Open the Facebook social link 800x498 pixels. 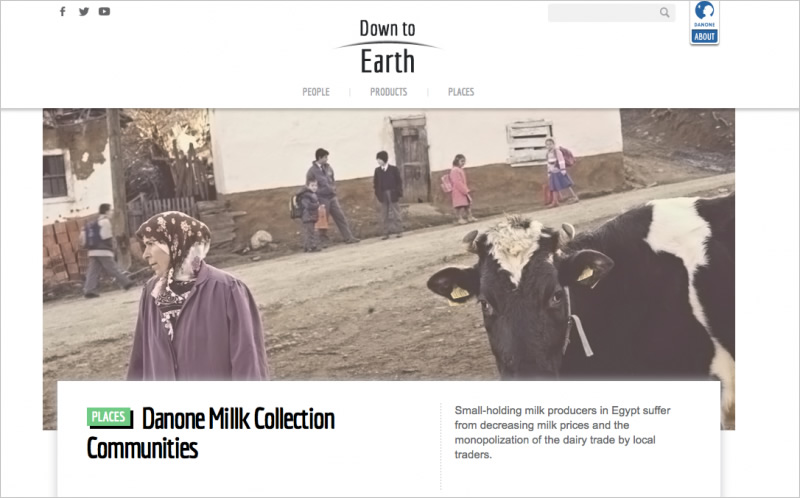pos(62,11)
